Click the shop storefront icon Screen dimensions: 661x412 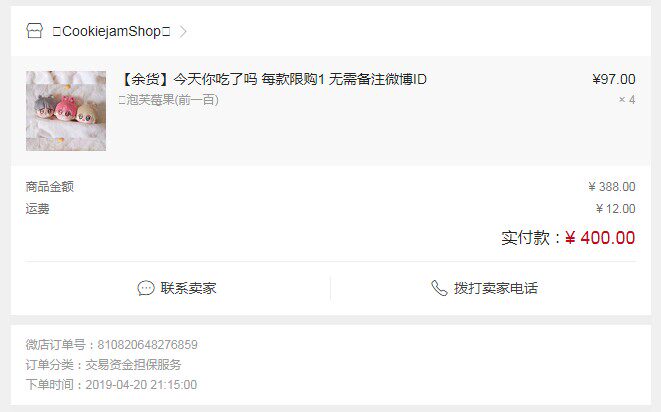pyautogui.click(x=34, y=31)
